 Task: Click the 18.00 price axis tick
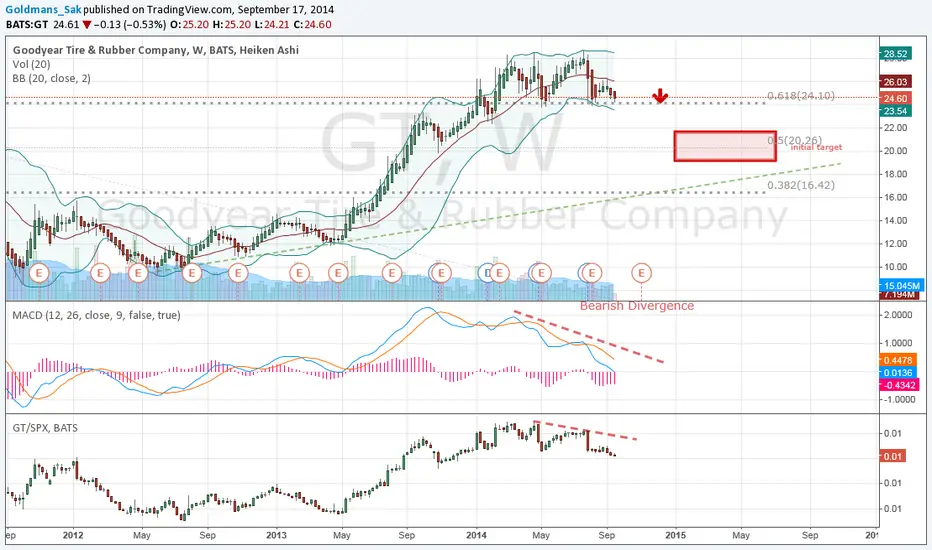tap(895, 174)
